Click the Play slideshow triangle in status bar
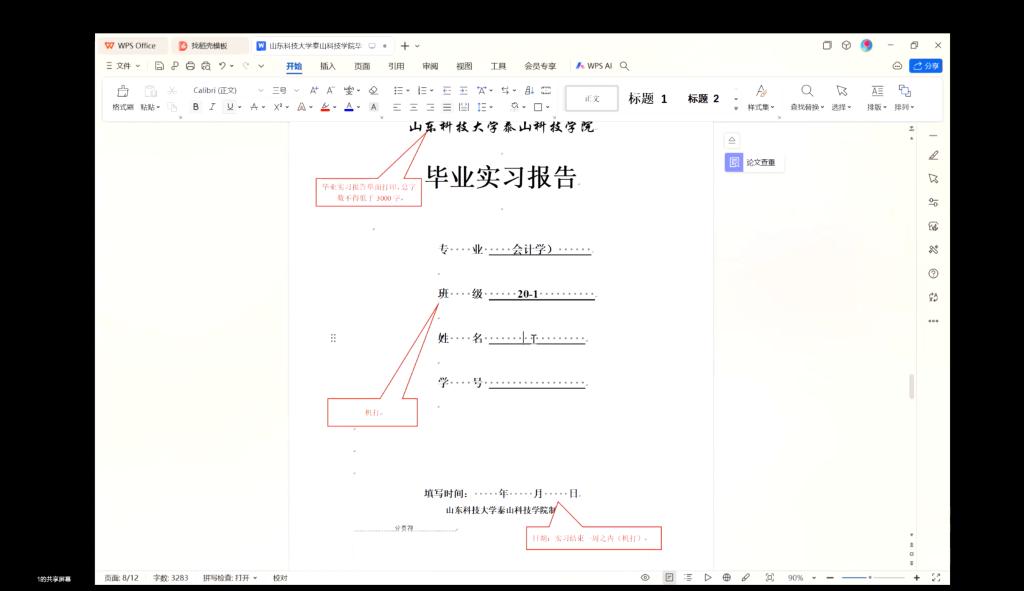1024x591 pixels. pos(707,577)
